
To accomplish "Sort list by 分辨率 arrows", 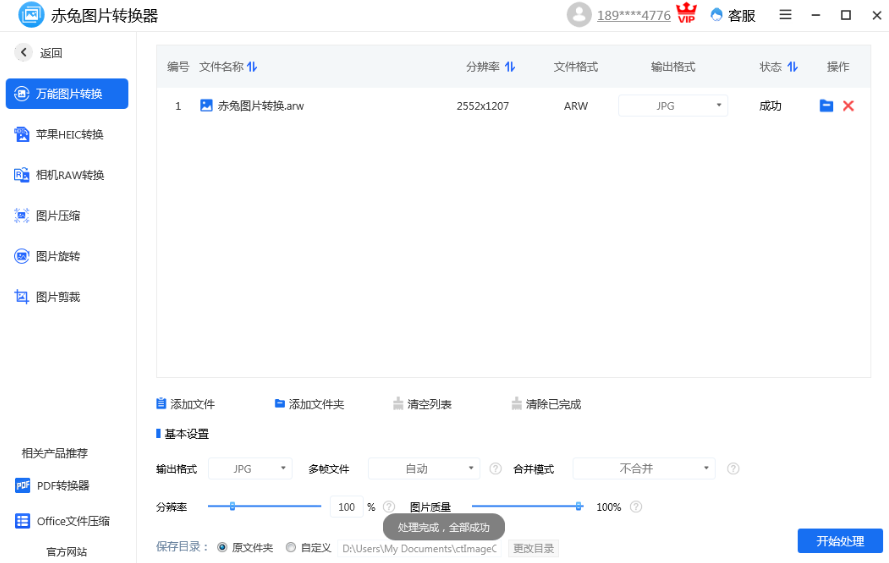I will (x=510, y=67).
